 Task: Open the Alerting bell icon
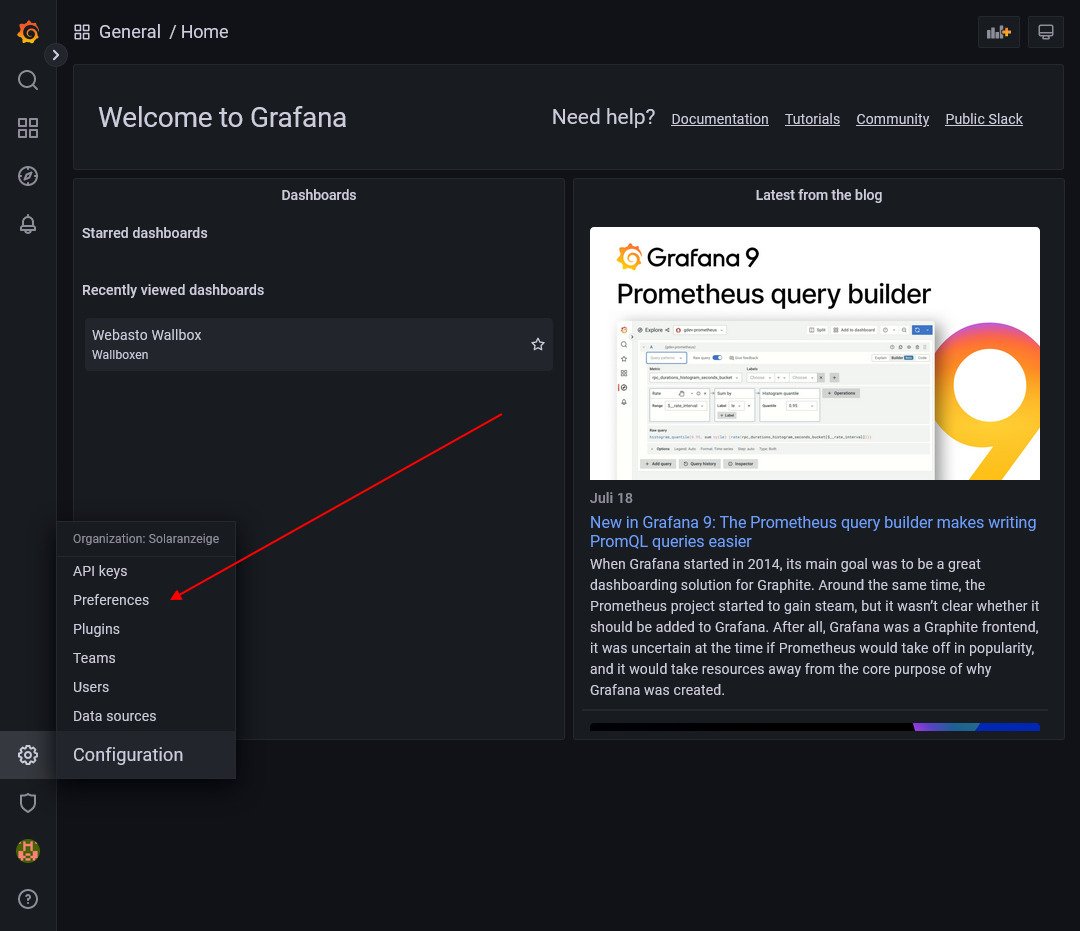pos(28,224)
